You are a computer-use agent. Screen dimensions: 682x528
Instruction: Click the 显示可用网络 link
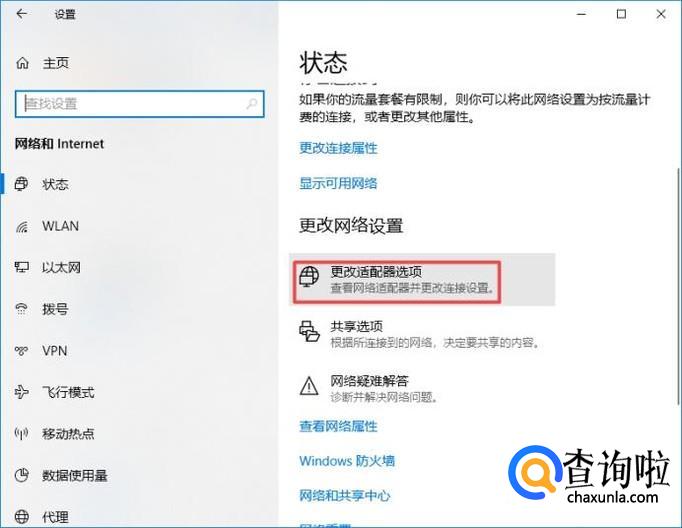tap(338, 183)
